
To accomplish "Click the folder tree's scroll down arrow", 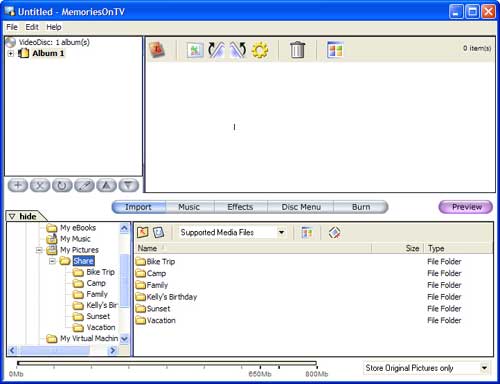I will [124, 339].
